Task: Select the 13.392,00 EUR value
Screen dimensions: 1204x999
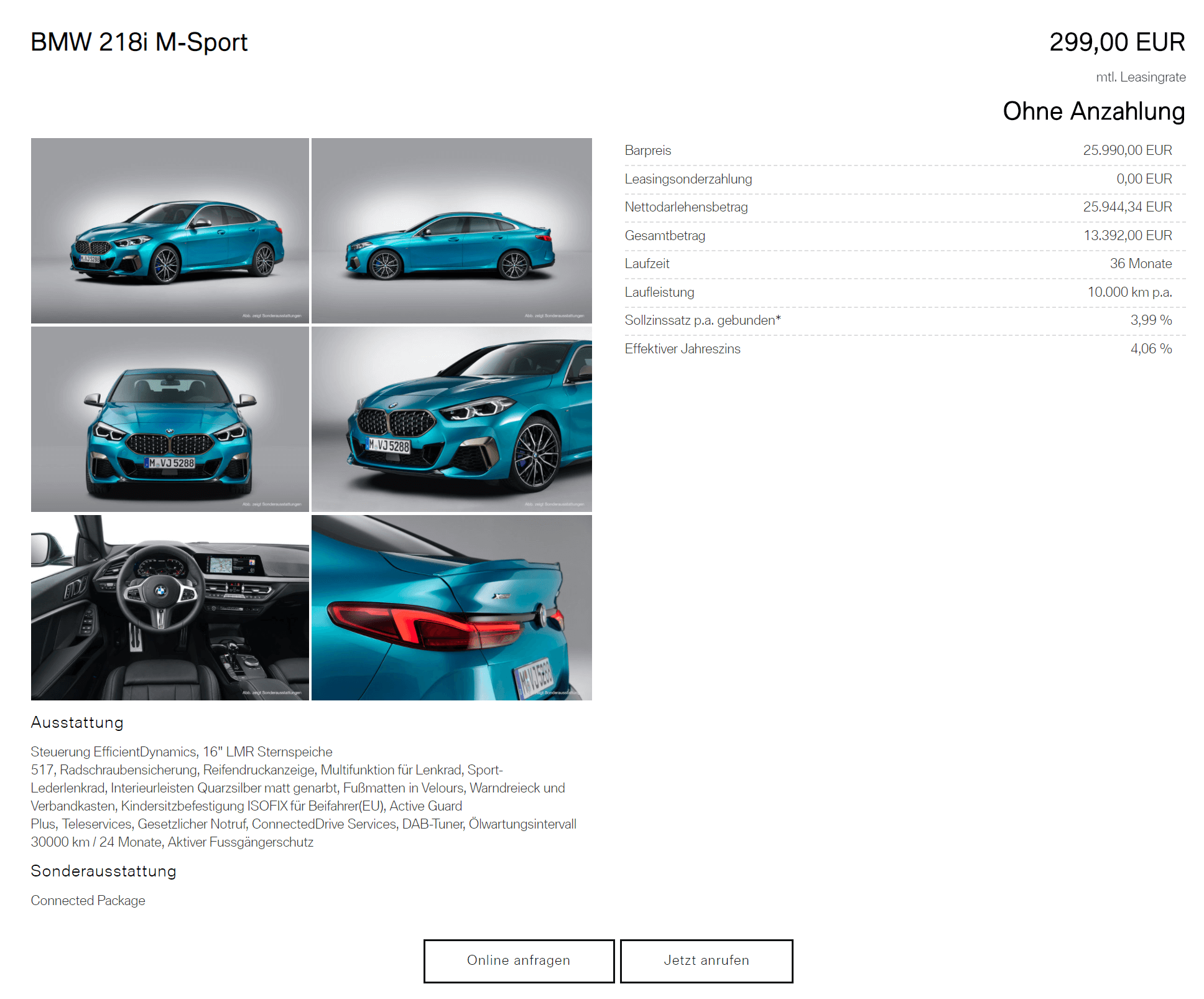Action: [1128, 236]
